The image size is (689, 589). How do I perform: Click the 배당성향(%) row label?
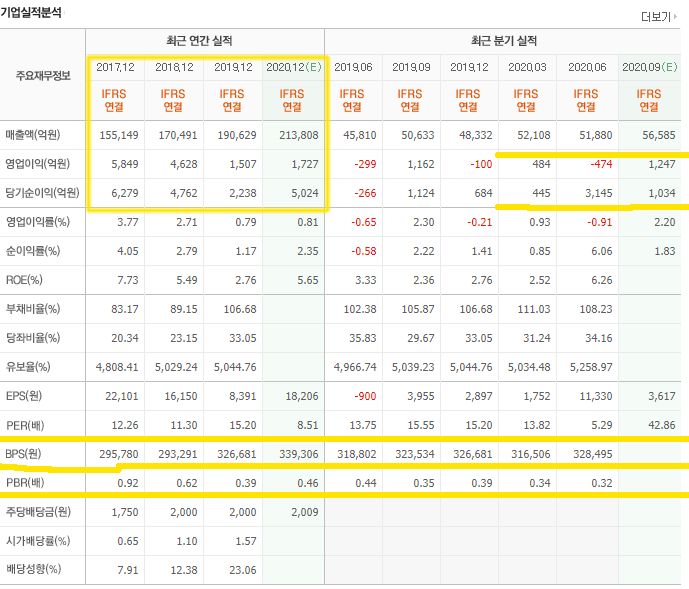click(33, 569)
